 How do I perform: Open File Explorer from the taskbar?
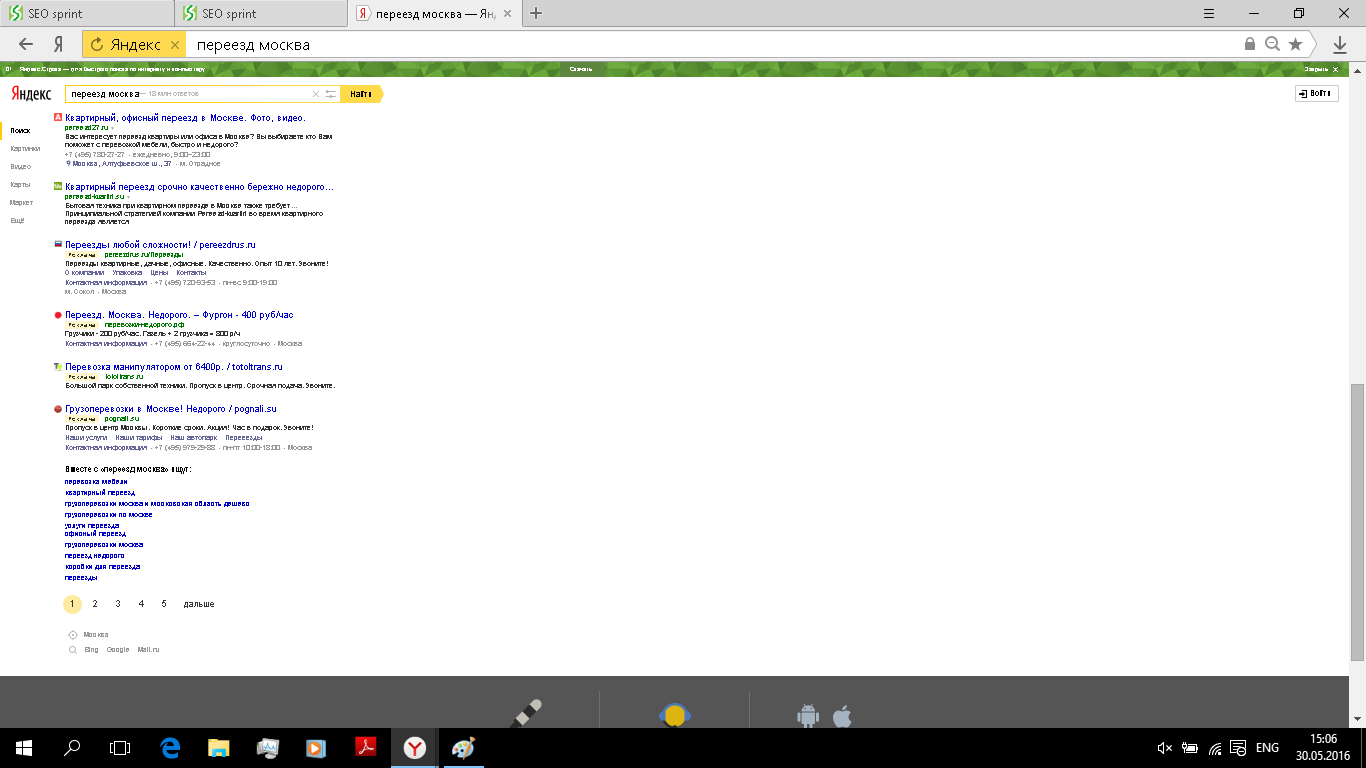(x=219, y=748)
